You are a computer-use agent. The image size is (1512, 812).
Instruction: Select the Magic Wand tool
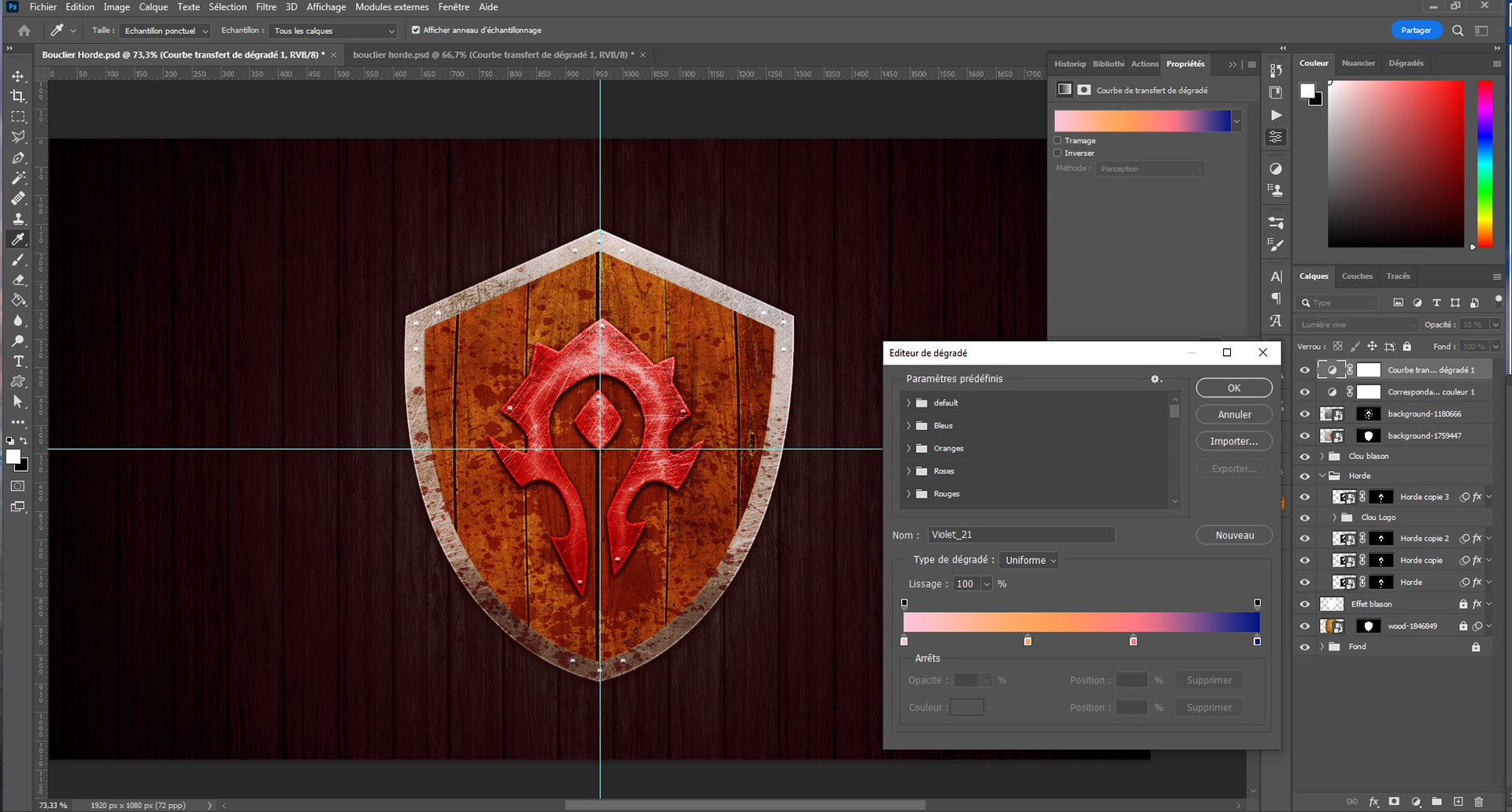tap(18, 178)
